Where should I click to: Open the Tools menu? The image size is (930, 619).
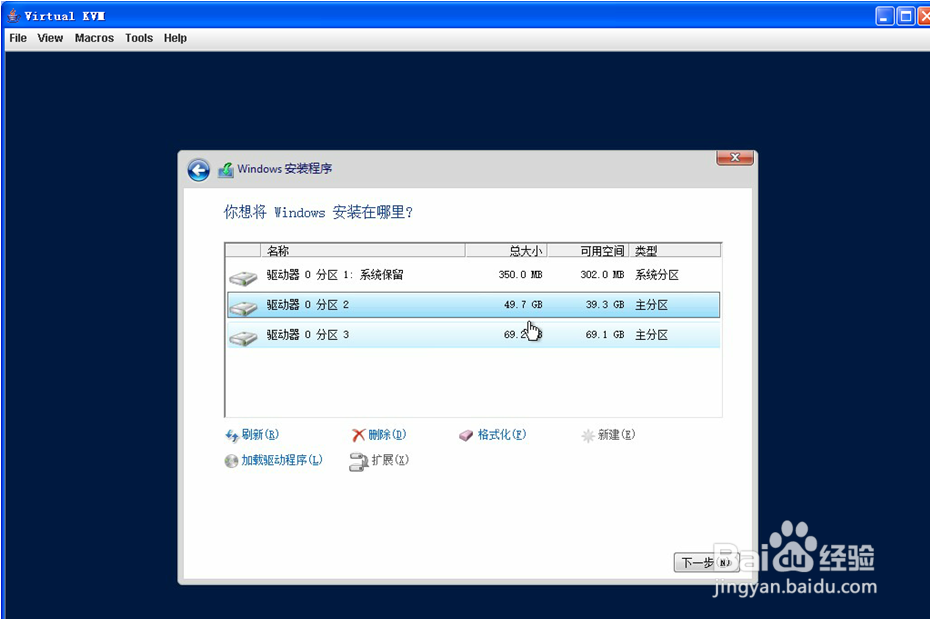[138, 38]
